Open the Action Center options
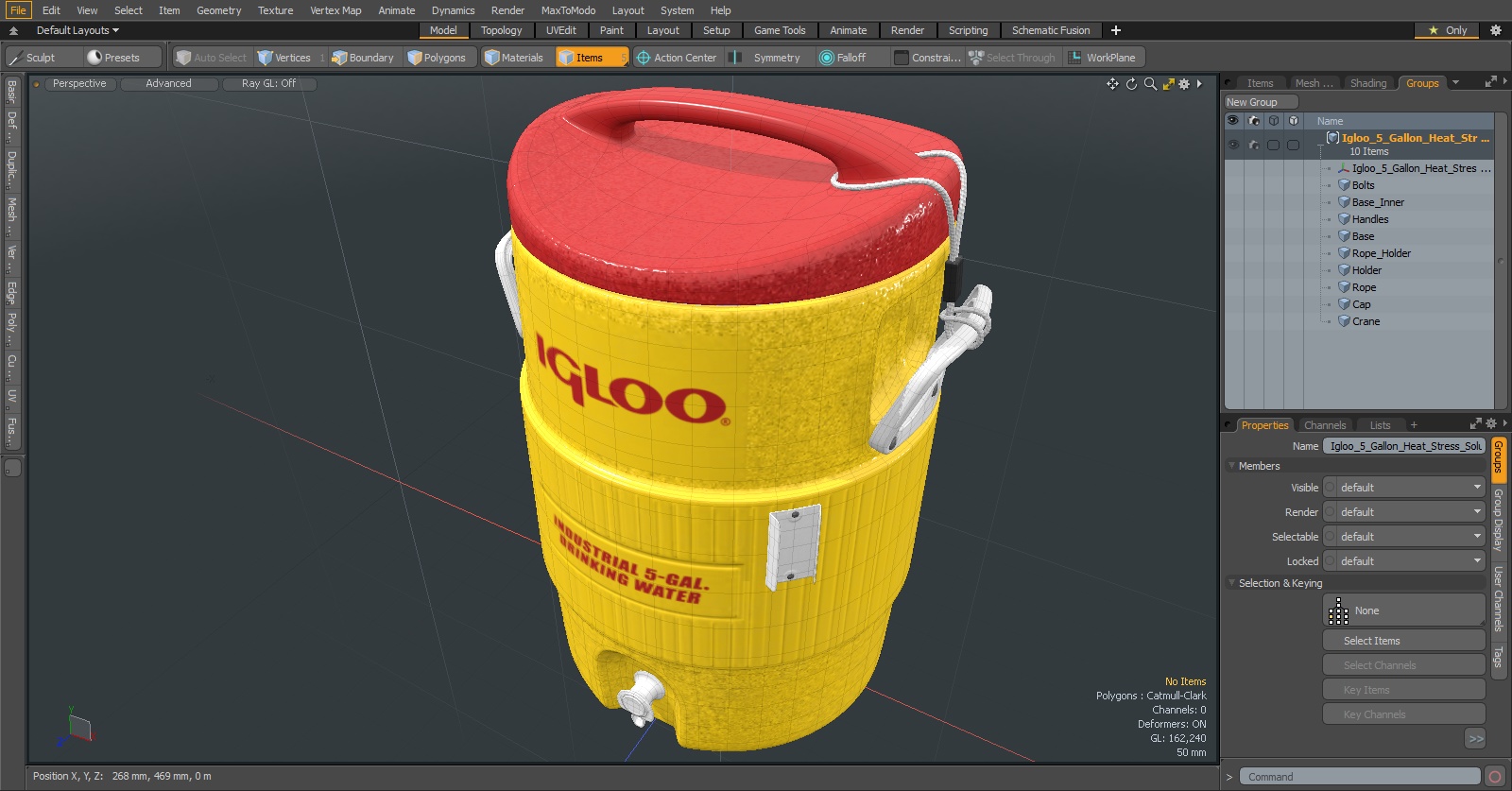1512x791 pixels. 677,58
